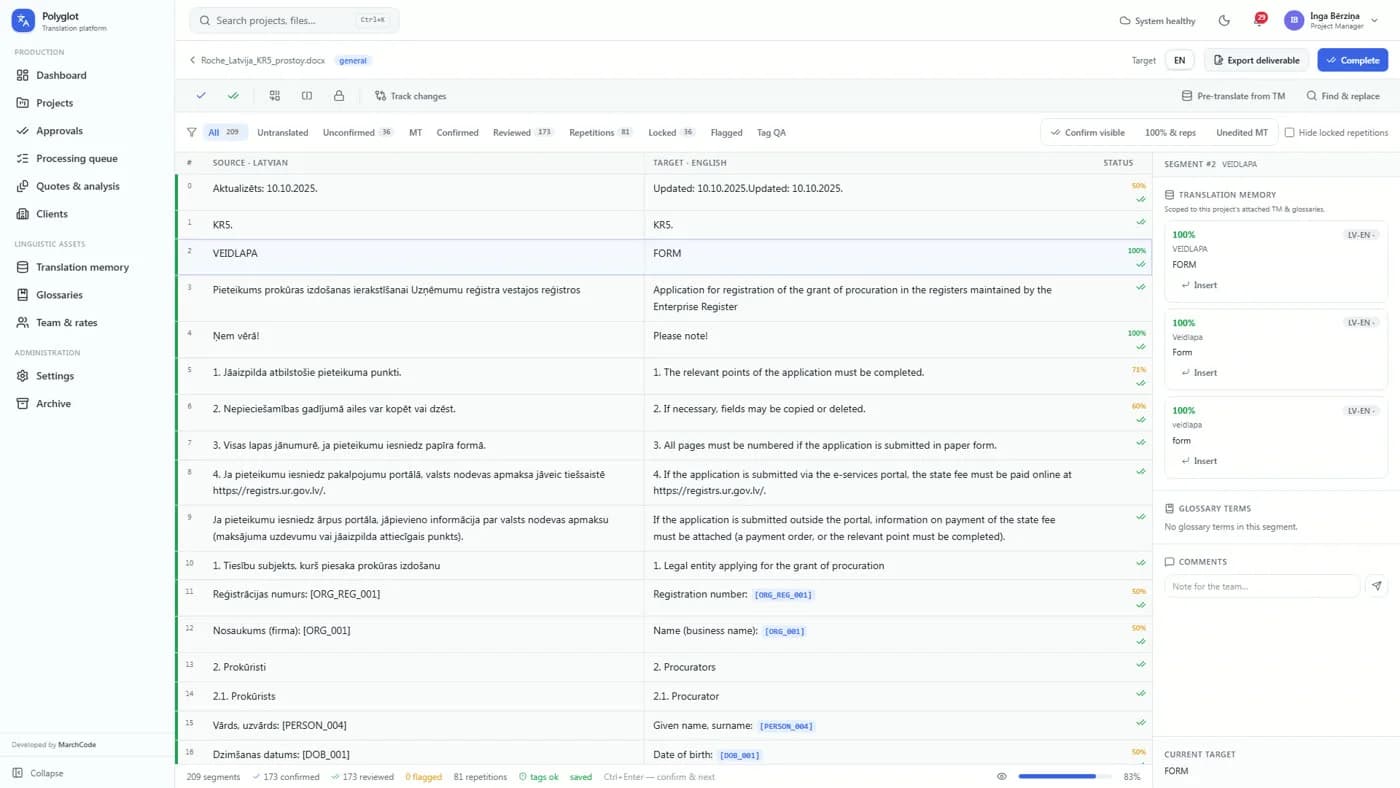The image size is (1400, 788).
Task: Click the Polyglot logo icon
Action: 23,20
